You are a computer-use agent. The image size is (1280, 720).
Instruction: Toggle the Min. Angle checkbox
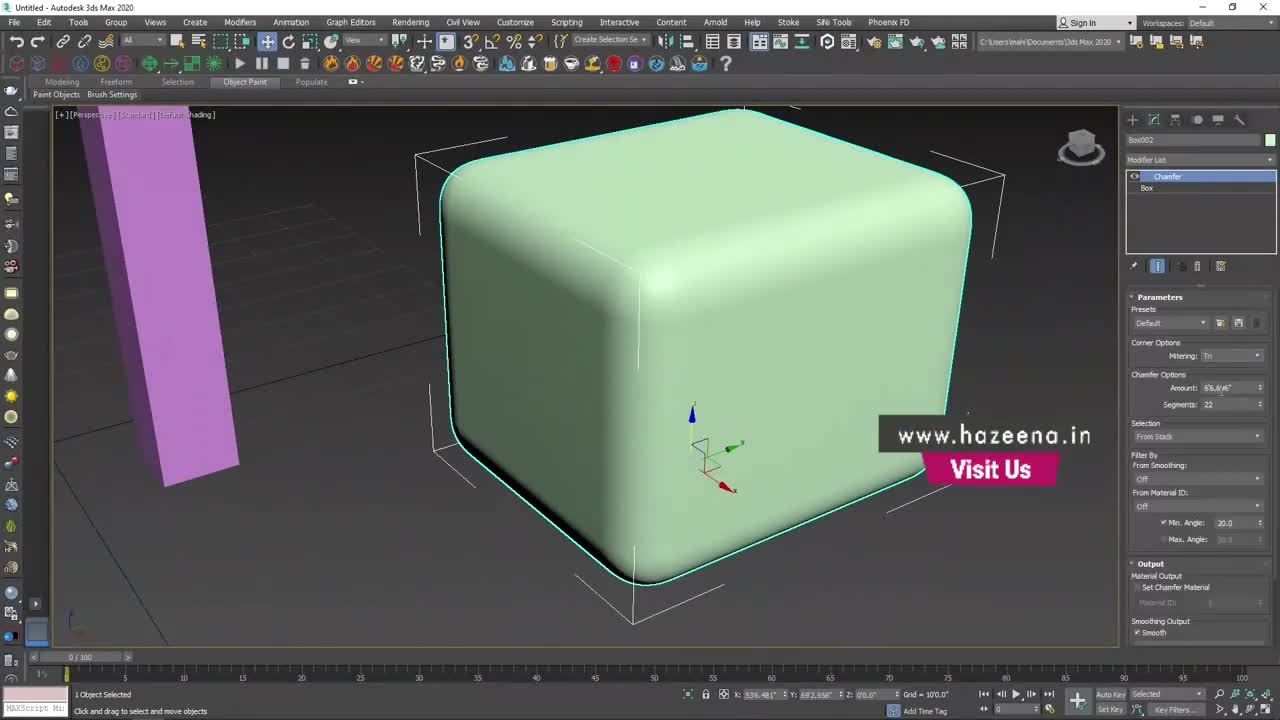point(1163,523)
